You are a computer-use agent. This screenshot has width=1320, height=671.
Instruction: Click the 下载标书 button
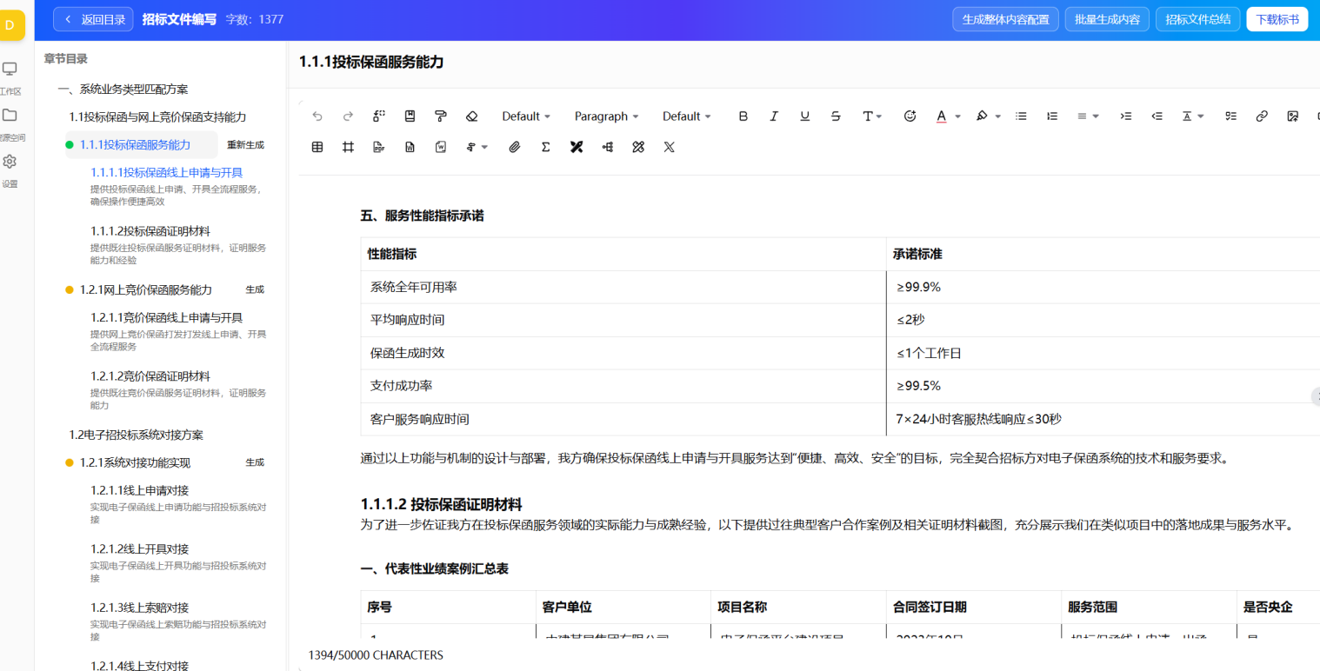tap(1276, 19)
